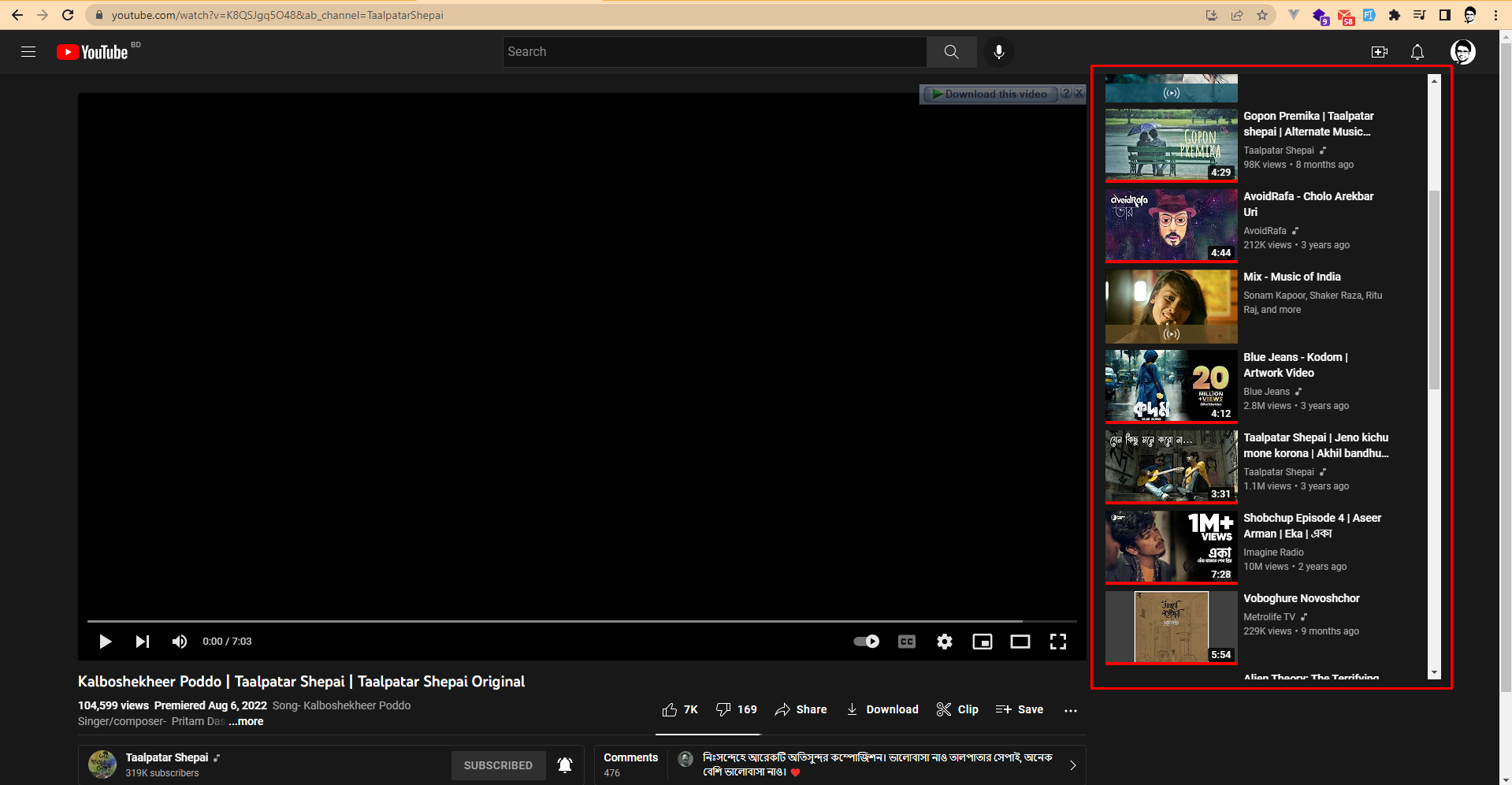Open the account avatar menu
1512x785 pixels.
[1462, 52]
